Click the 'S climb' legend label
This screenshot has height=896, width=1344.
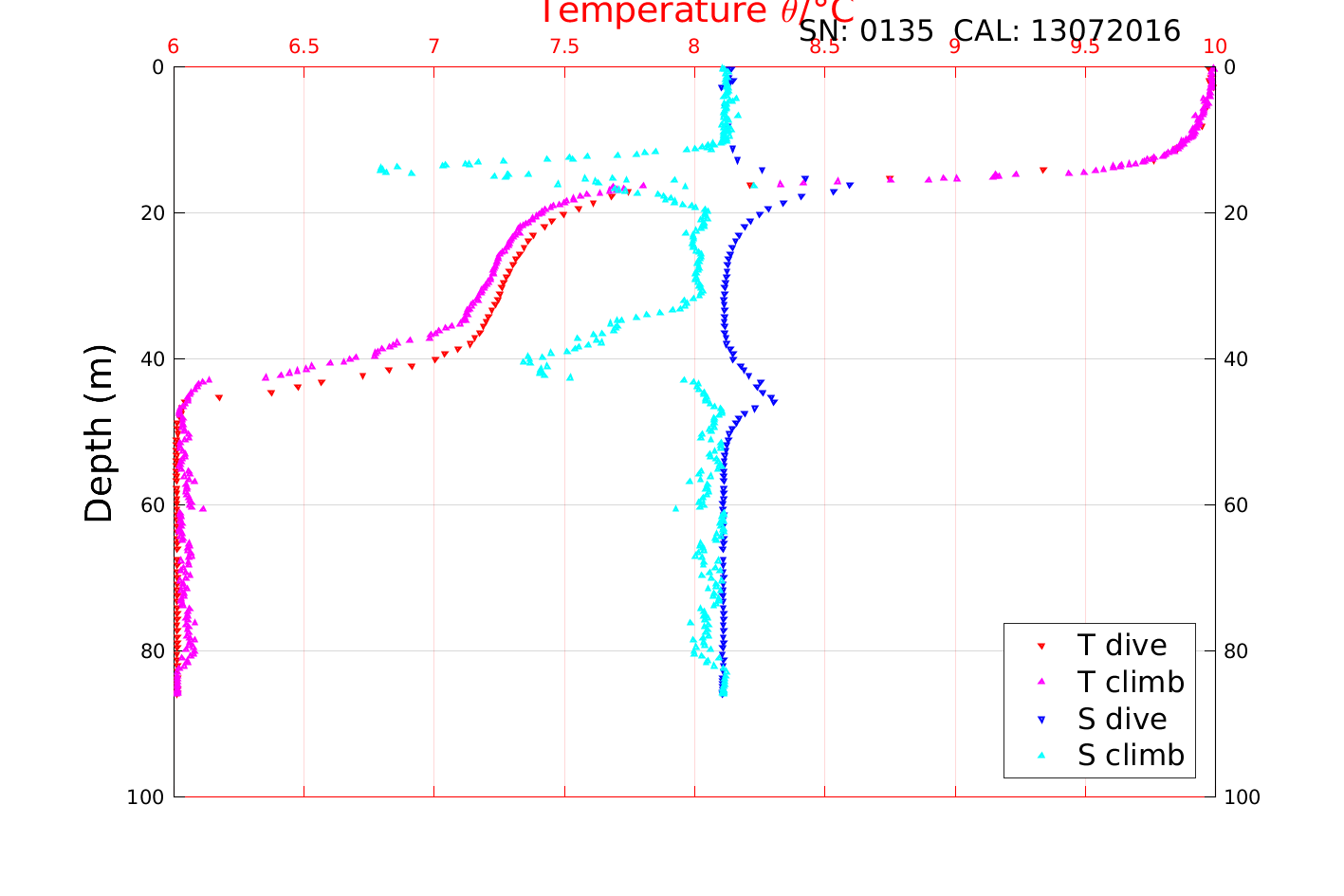pyautogui.click(x=1132, y=756)
